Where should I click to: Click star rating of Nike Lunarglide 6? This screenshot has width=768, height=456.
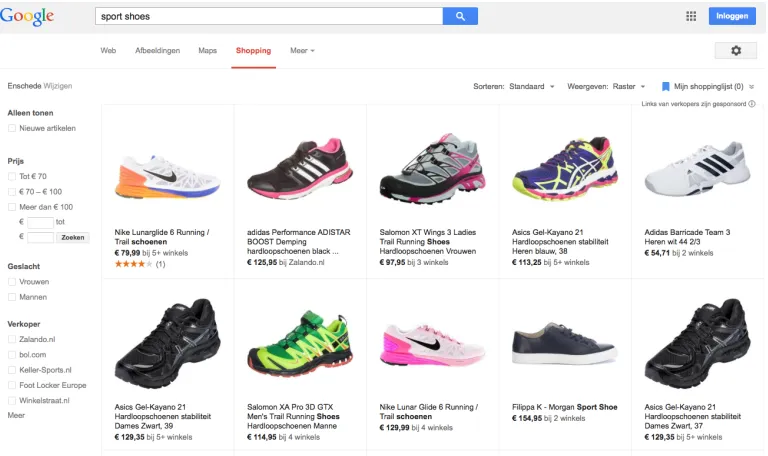point(133,264)
